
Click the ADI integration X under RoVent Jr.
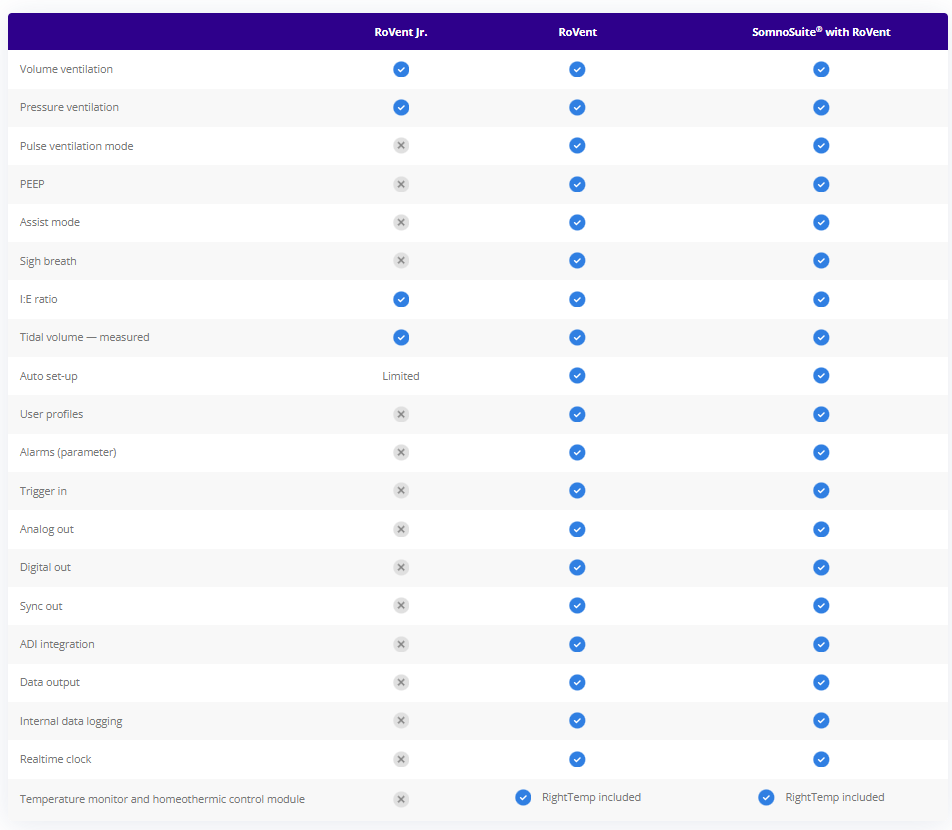click(x=401, y=644)
